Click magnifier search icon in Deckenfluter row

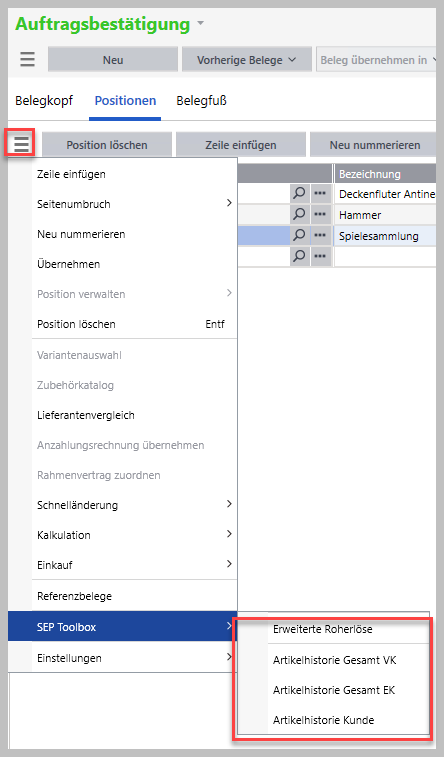[x=299, y=194]
